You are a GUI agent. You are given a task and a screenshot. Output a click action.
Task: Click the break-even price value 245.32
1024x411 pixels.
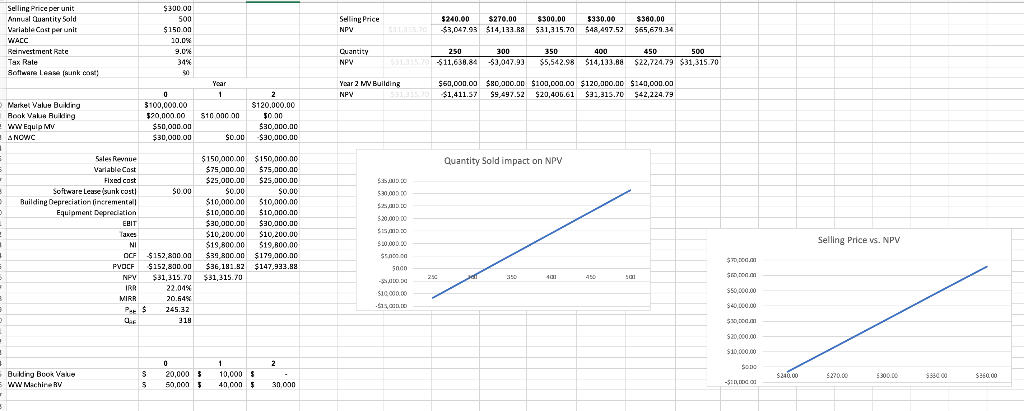[178, 308]
